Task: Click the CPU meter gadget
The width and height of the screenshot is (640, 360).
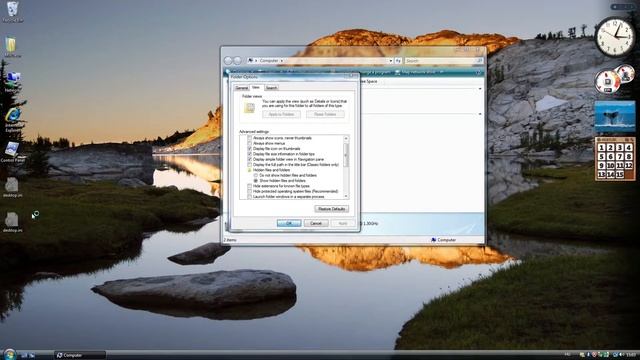Action: (x=614, y=80)
